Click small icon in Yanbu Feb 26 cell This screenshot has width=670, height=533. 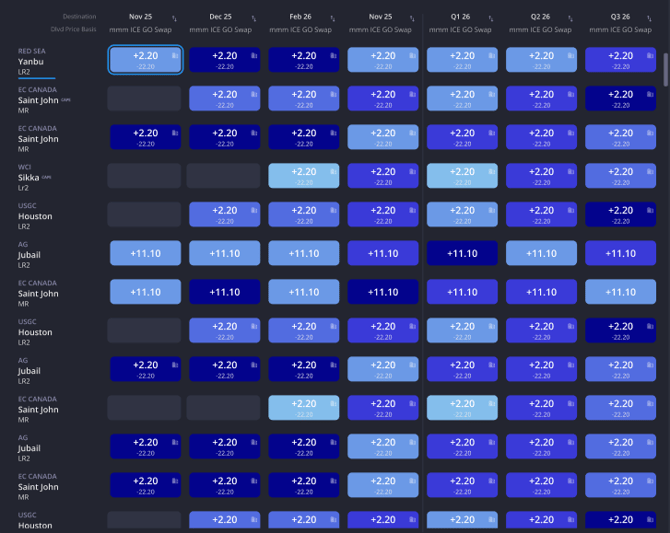coord(333,56)
